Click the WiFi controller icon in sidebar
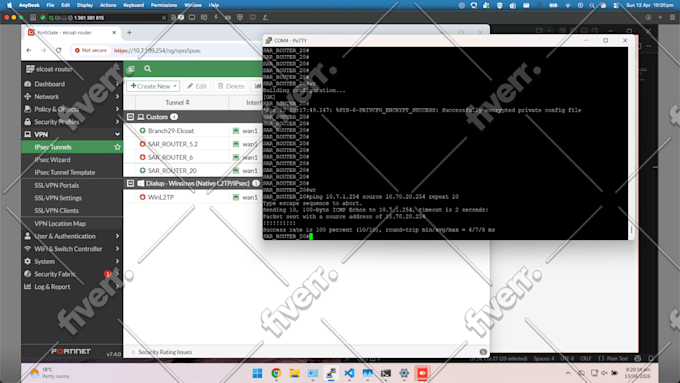 click(28, 249)
